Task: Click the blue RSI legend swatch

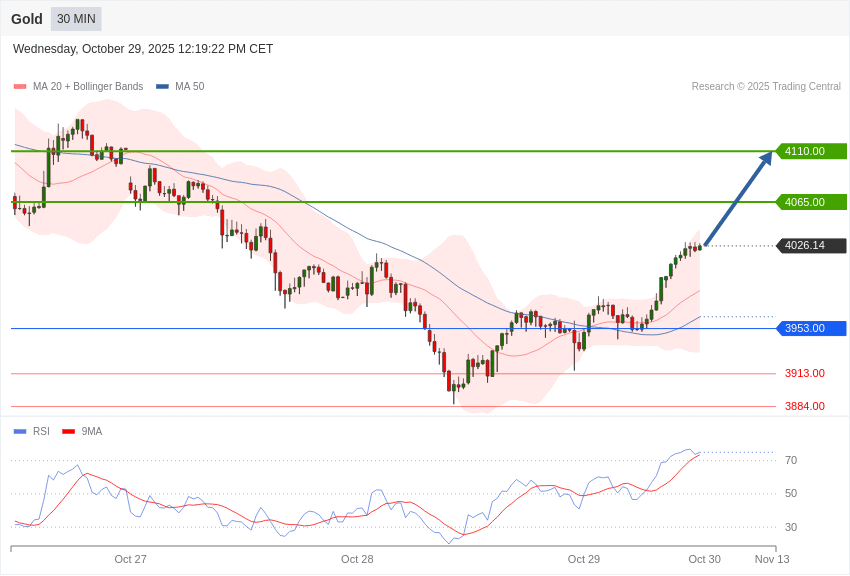Action: click(20, 432)
